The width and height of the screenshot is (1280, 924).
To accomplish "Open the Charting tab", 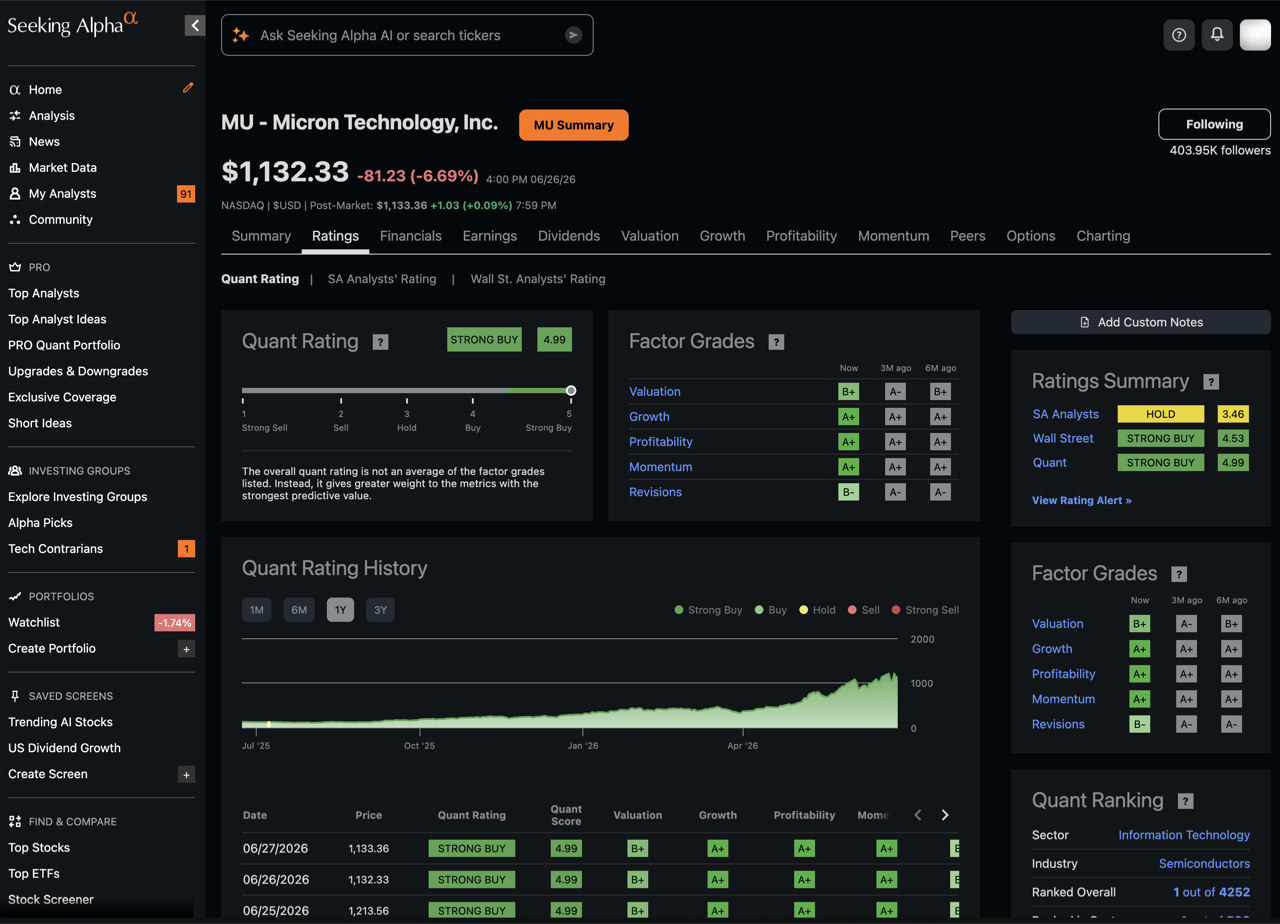I will coord(1103,236).
